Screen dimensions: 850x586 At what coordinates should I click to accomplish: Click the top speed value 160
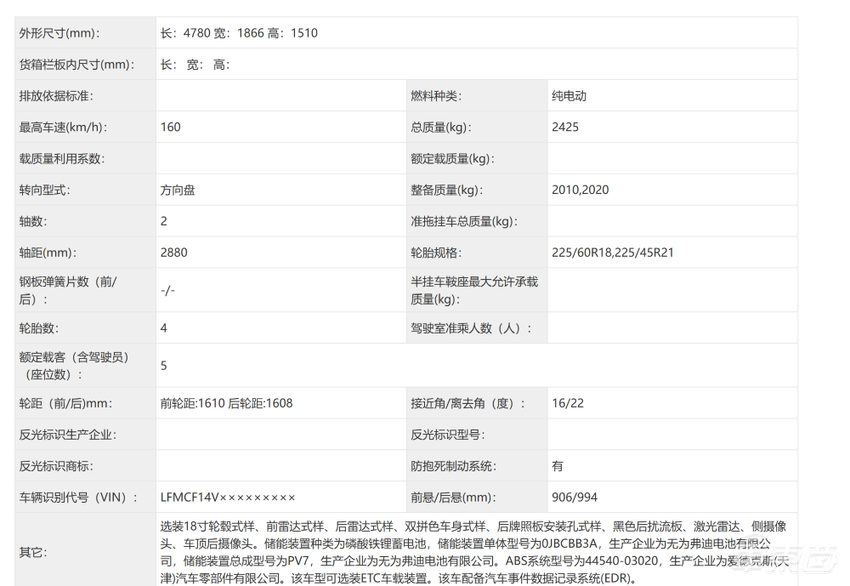[x=169, y=127]
